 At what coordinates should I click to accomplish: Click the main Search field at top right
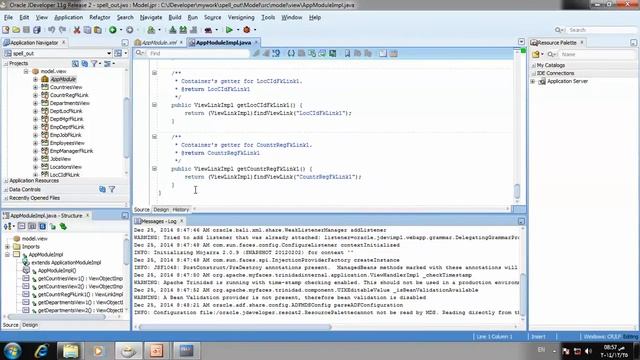(x=602, y=30)
